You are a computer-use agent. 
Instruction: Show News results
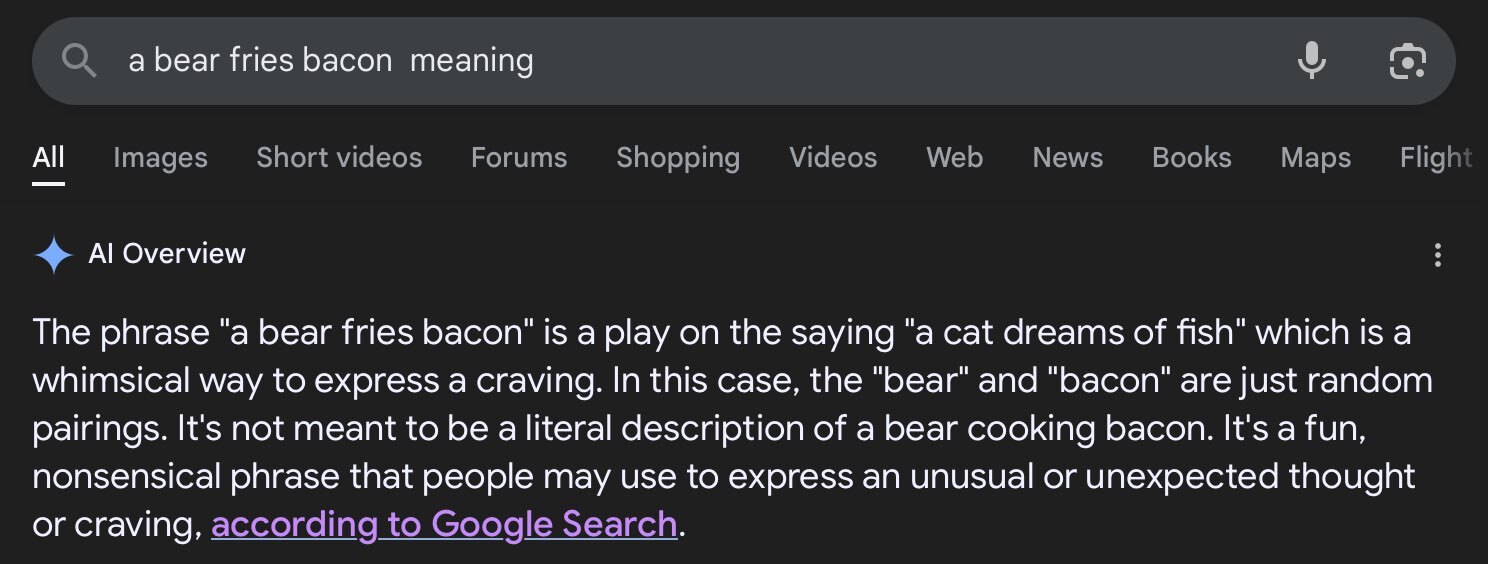(1067, 158)
